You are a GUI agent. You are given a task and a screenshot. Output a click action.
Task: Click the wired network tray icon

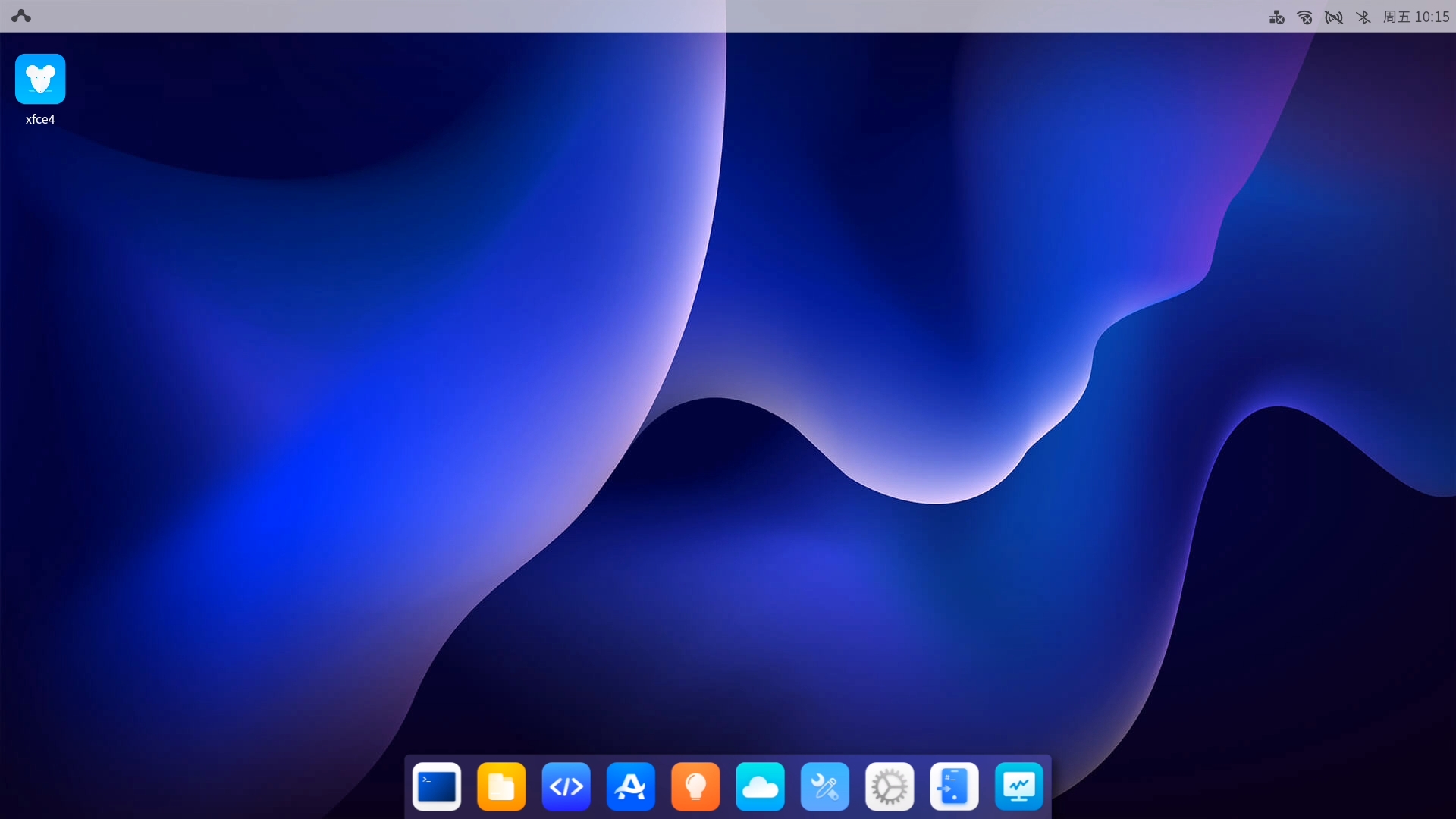1277,17
